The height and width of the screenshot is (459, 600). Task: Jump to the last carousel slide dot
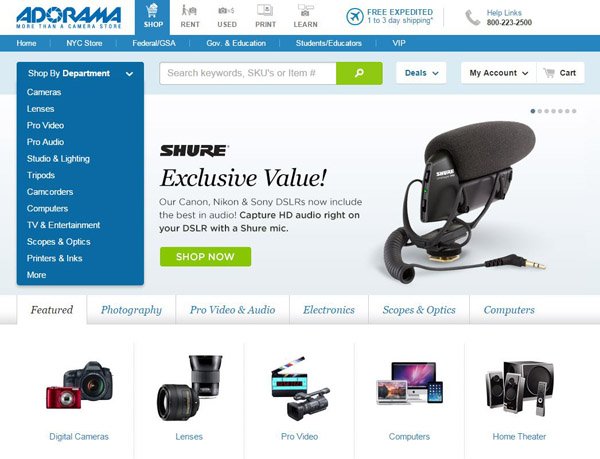[574, 111]
